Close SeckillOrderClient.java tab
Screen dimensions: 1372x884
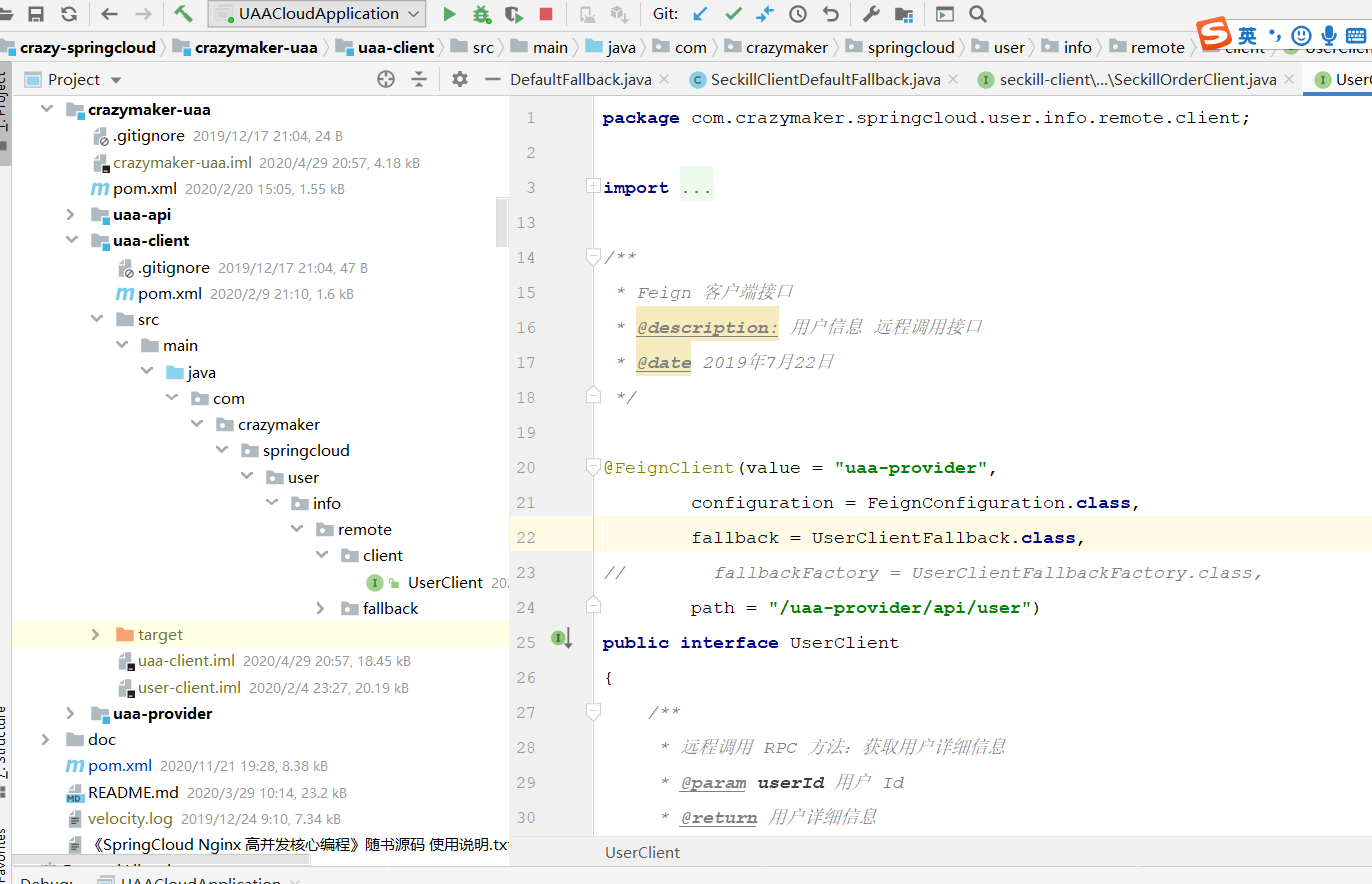[1288, 79]
